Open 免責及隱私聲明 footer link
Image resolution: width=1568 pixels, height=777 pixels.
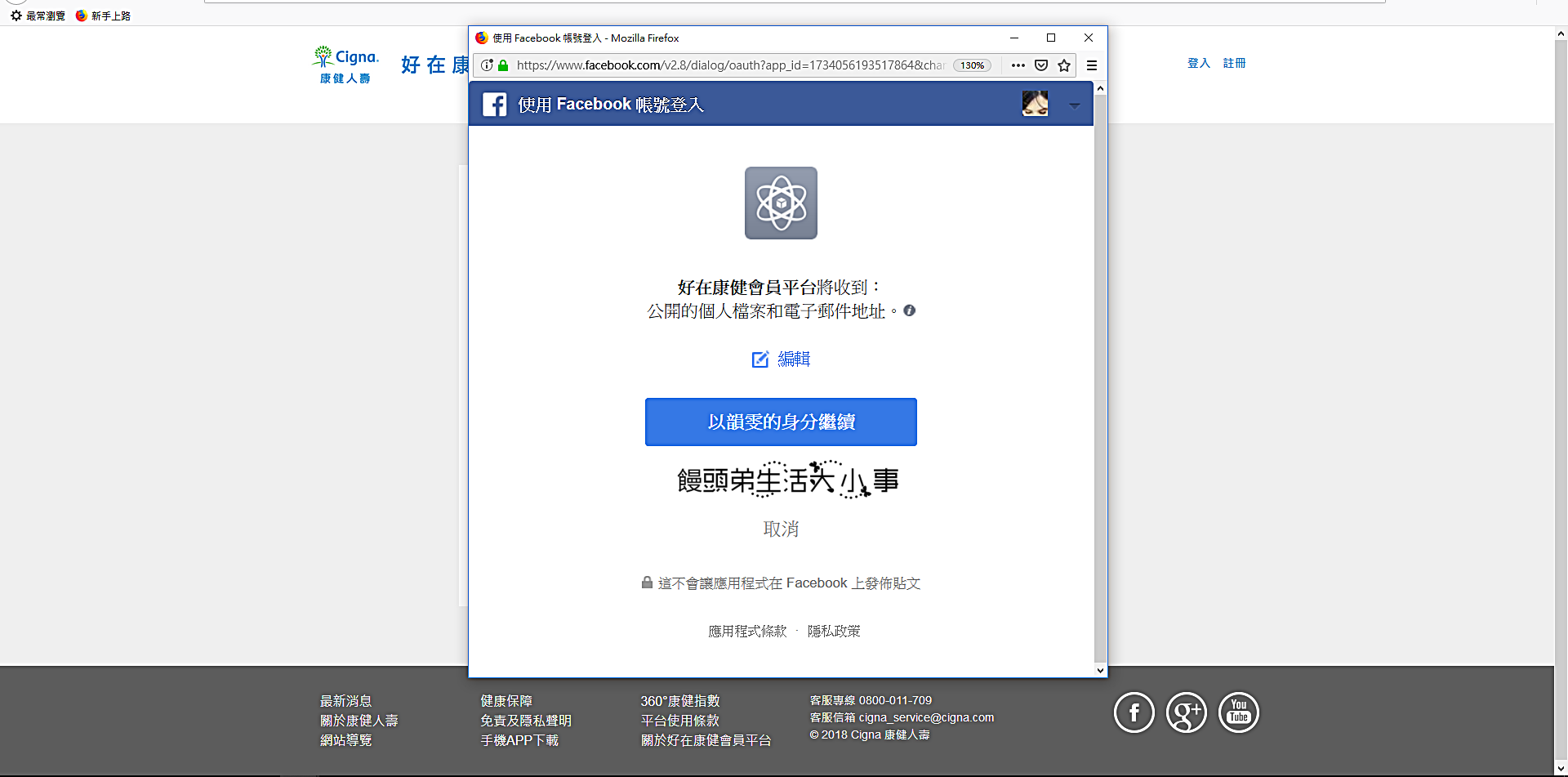coord(526,721)
